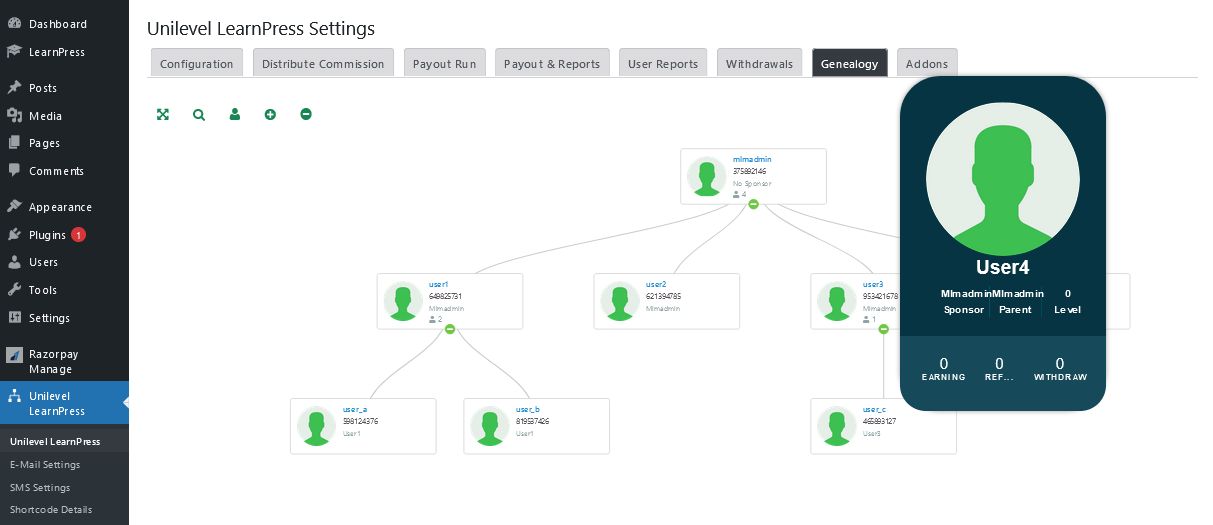Screen dimensions: 1213x525
Task: Open E-Mail Settings submenu item
Action: pyautogui.click(x=45, y=464)
